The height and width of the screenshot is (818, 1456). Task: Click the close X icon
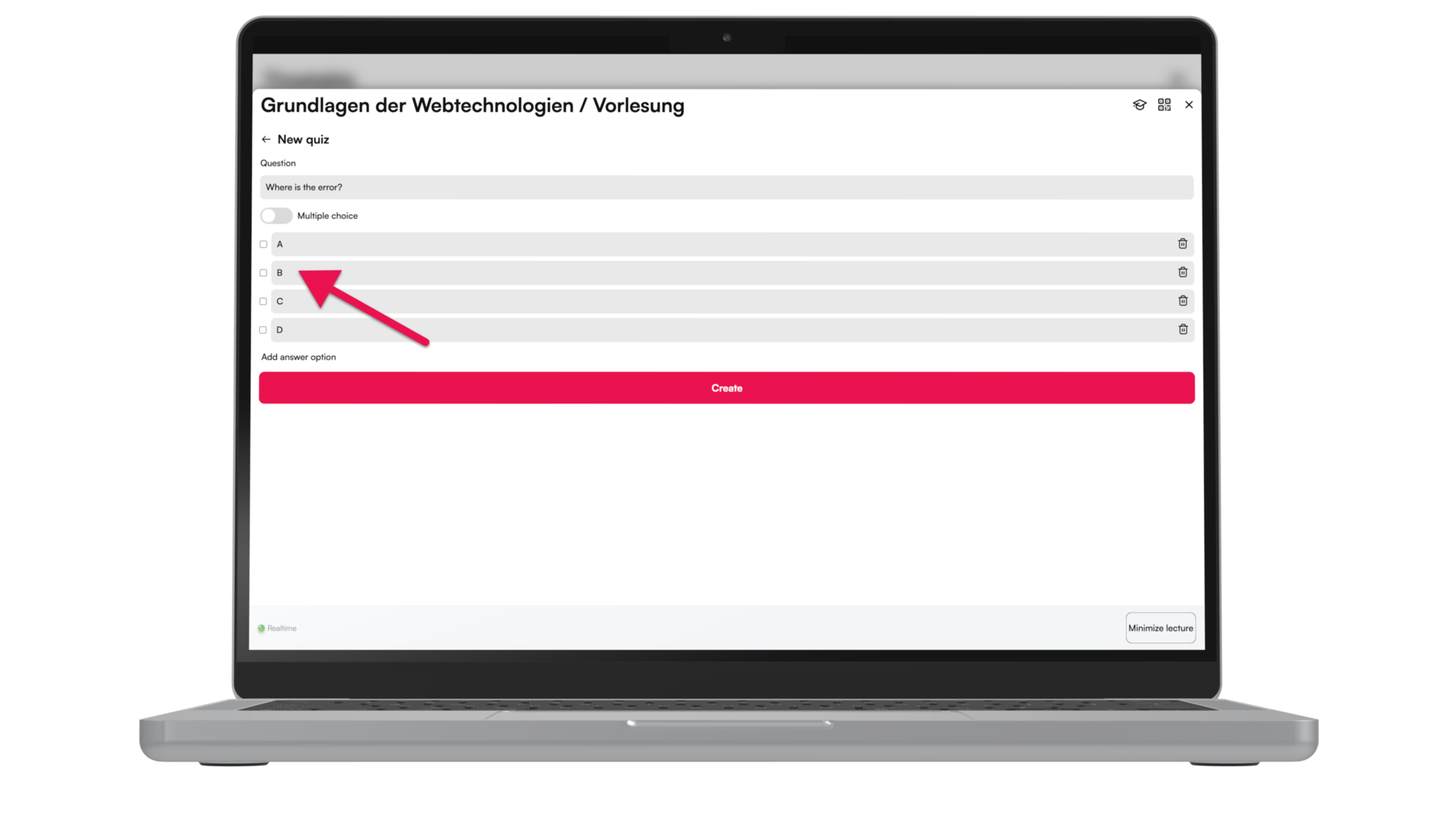click(x=1189, y=105)
